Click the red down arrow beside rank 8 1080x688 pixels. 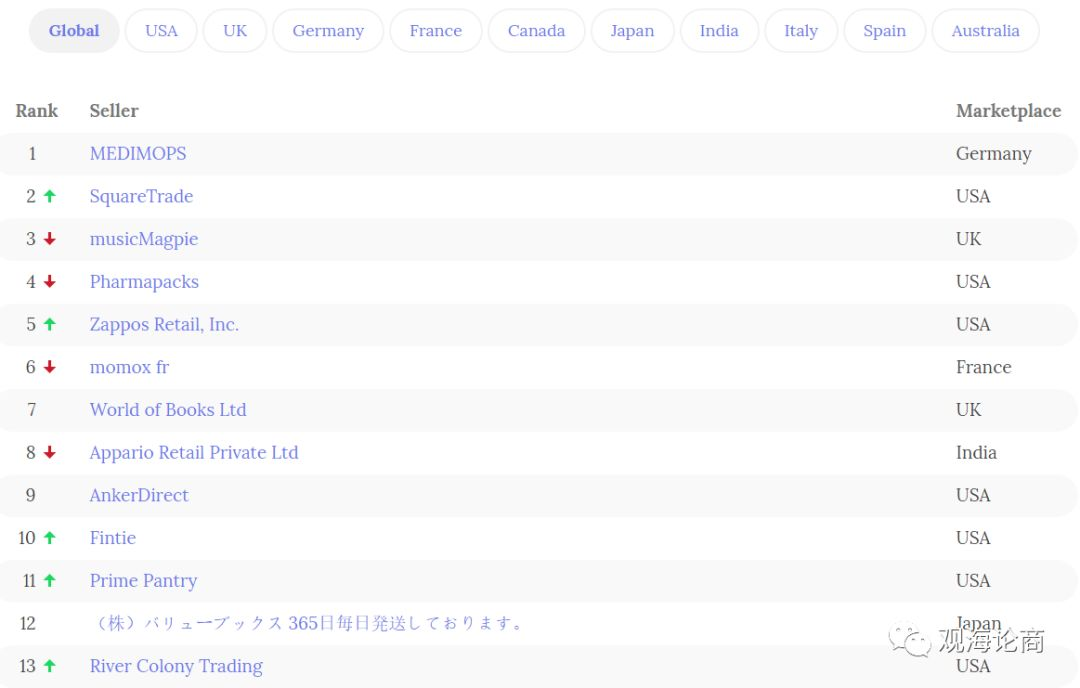click(x=50, y=452)
